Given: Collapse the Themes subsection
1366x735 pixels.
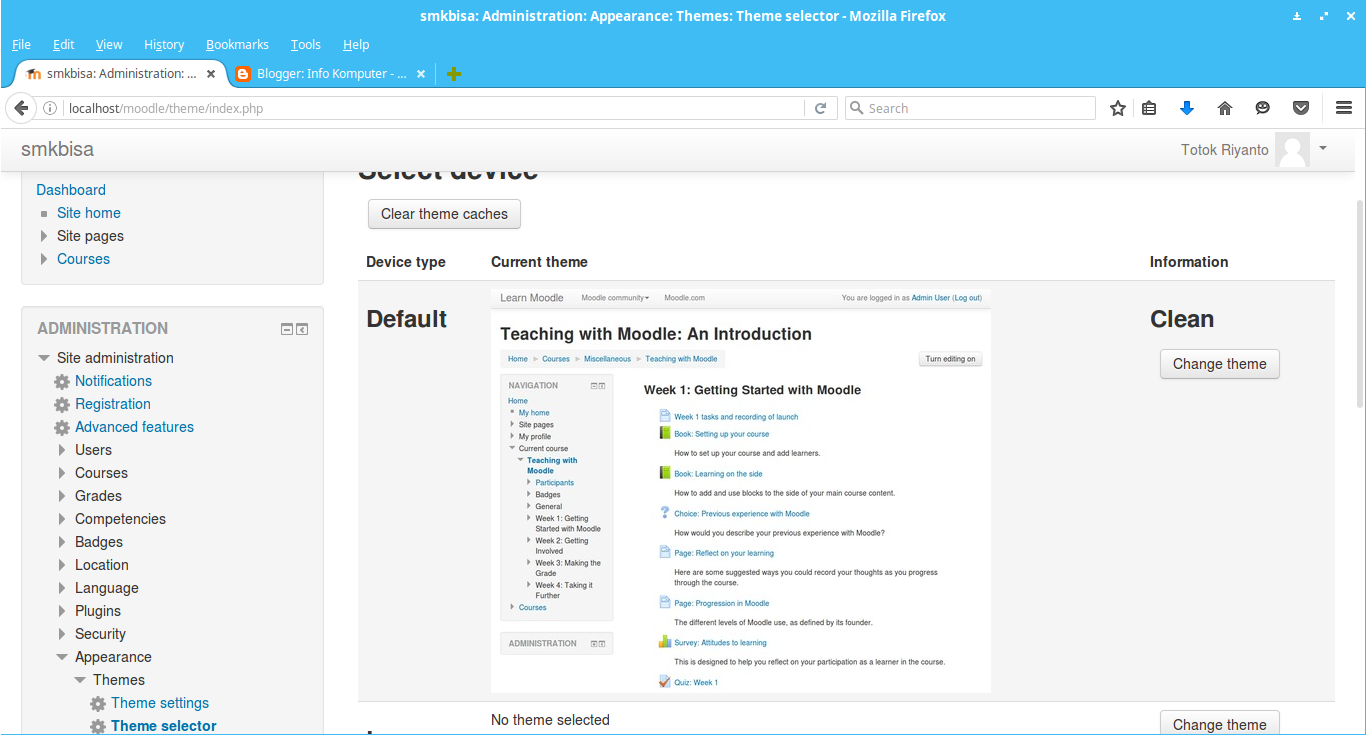Looking at the screenshot, I should pos(80,680).
